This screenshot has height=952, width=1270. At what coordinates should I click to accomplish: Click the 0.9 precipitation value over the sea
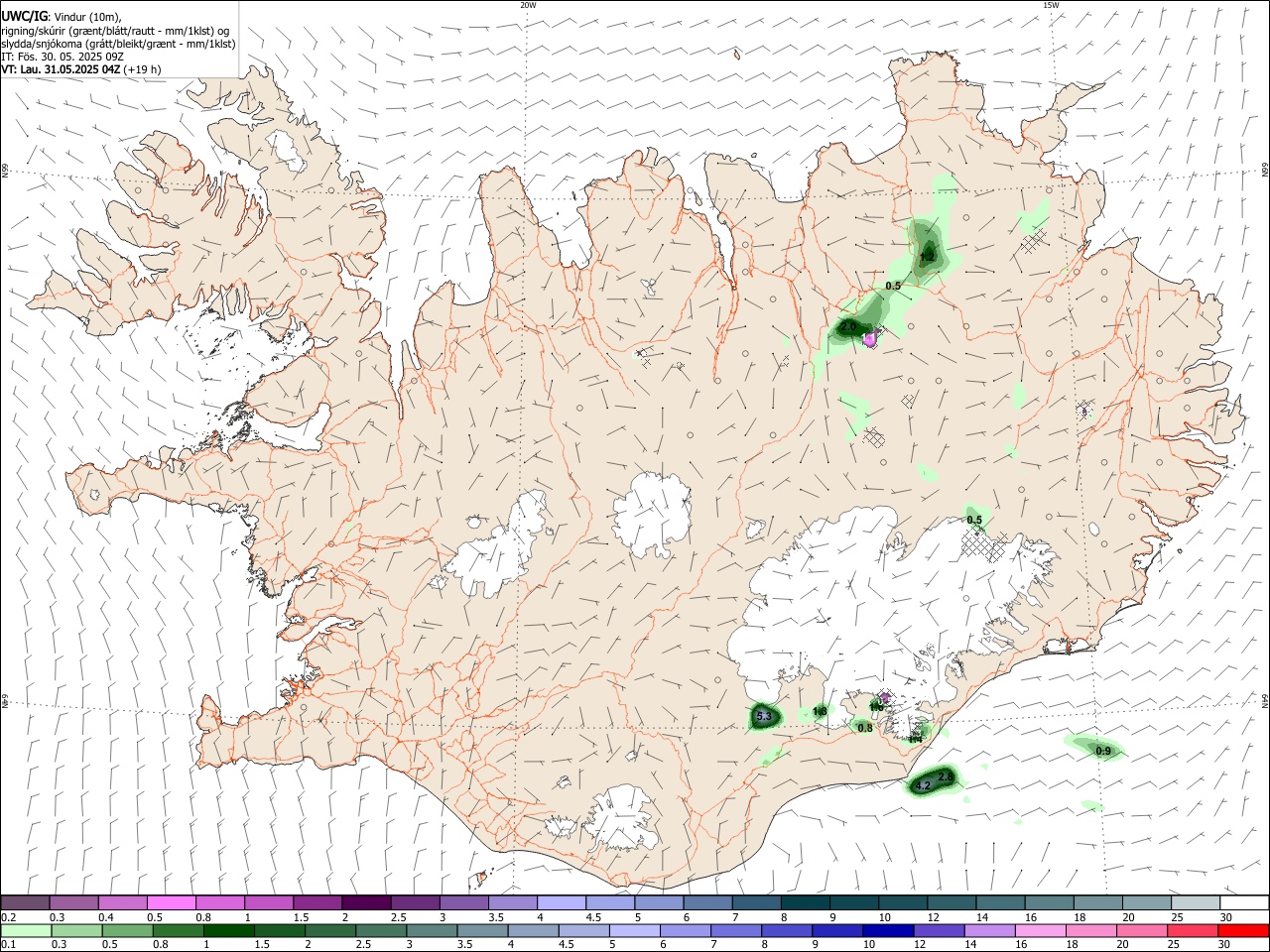[1103, 752]
